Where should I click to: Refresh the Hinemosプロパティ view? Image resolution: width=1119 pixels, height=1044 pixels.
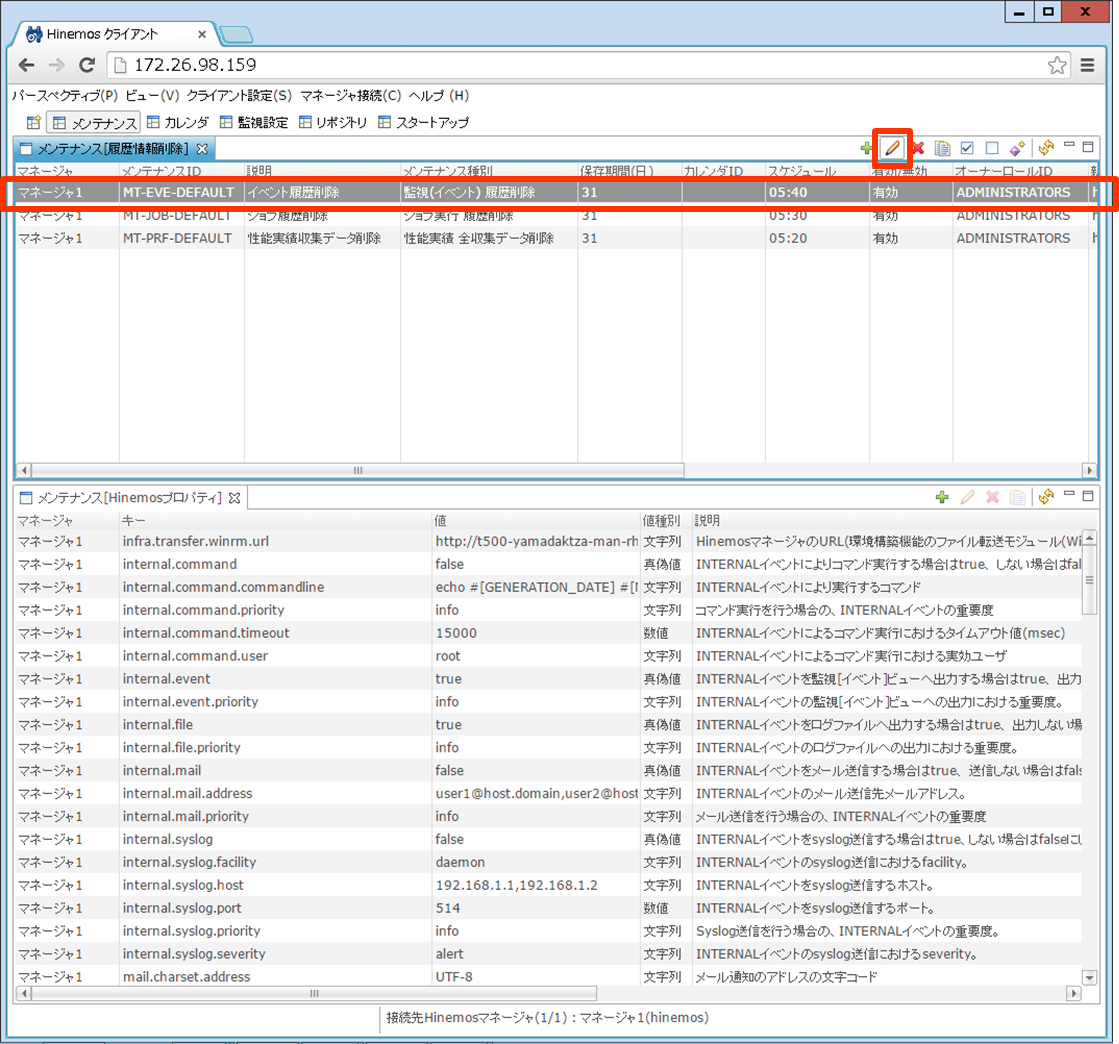(x=1046, y=497)
